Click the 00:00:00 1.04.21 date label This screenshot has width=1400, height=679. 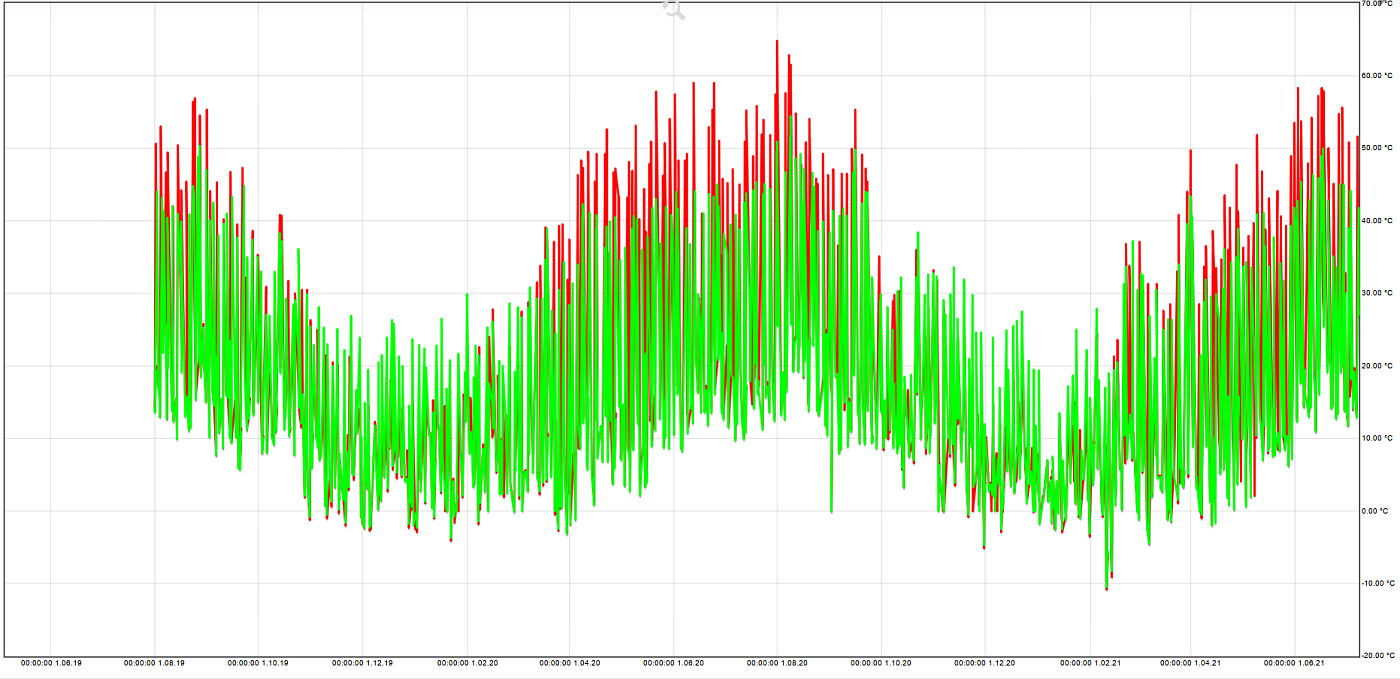point(1191,663)
